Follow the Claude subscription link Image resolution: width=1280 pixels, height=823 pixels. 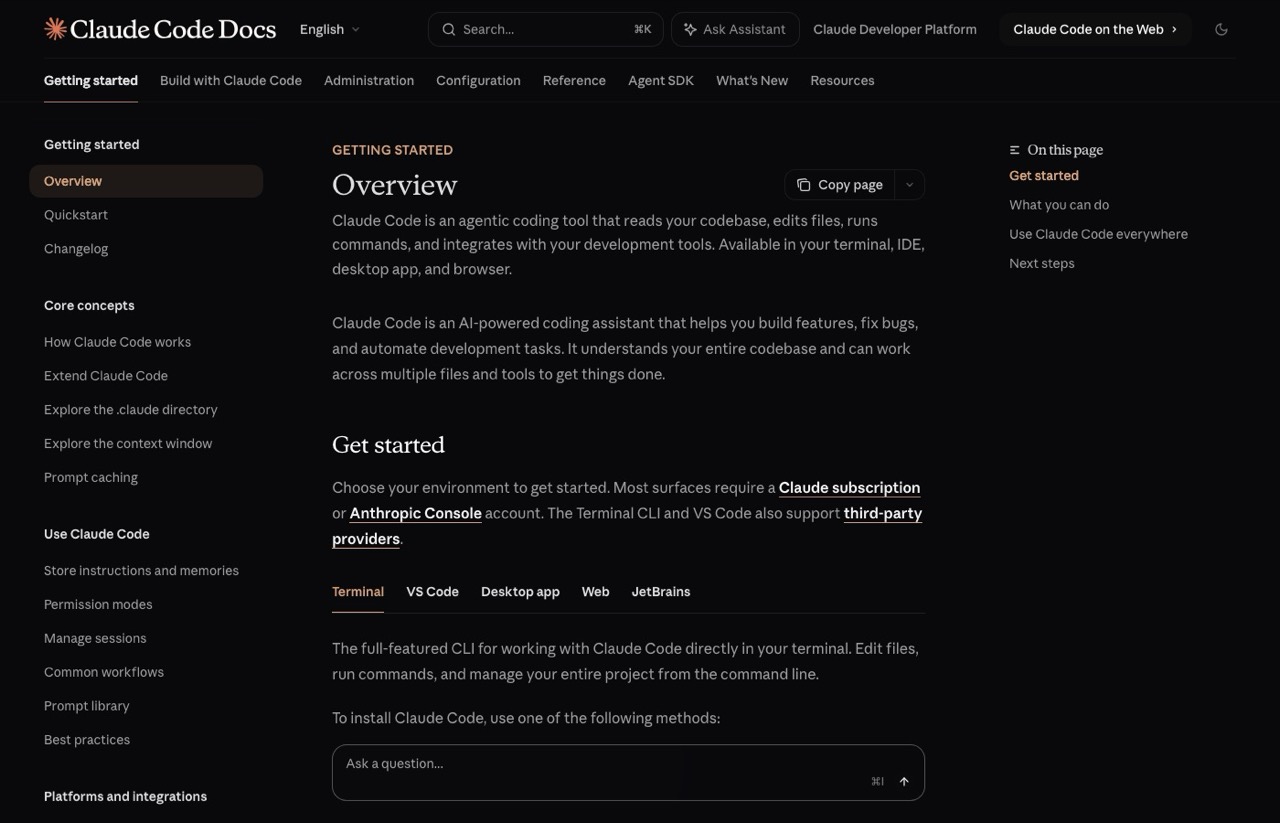[849, 488]
